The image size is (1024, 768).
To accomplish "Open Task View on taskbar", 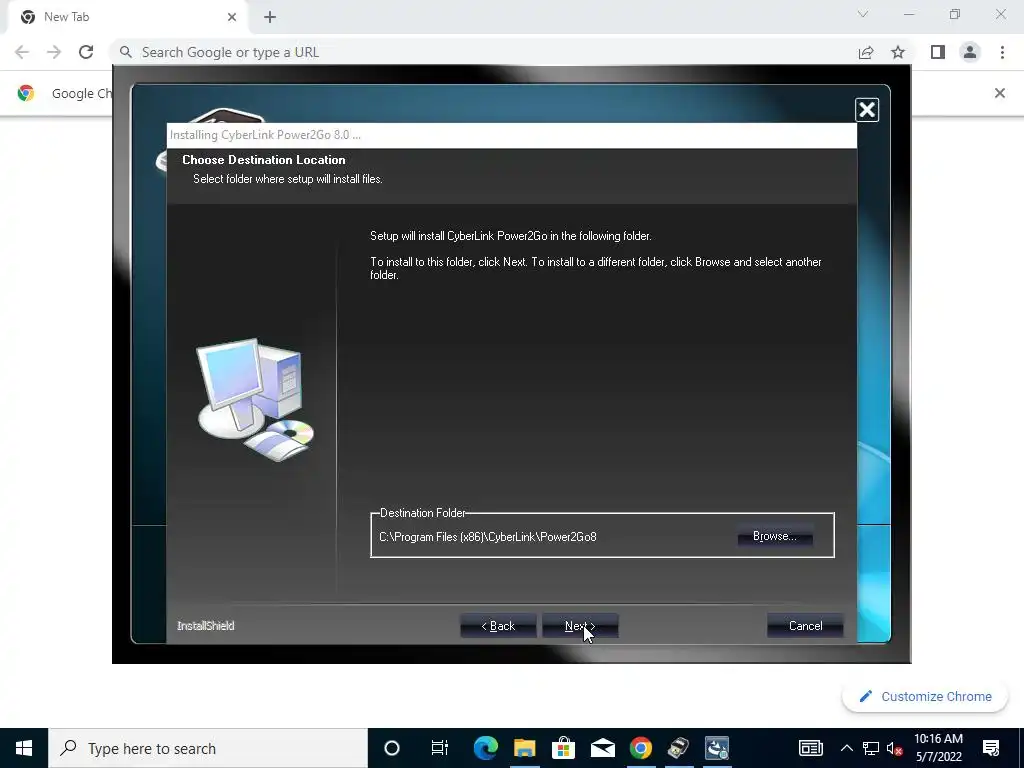I will [x=440, y=748].
